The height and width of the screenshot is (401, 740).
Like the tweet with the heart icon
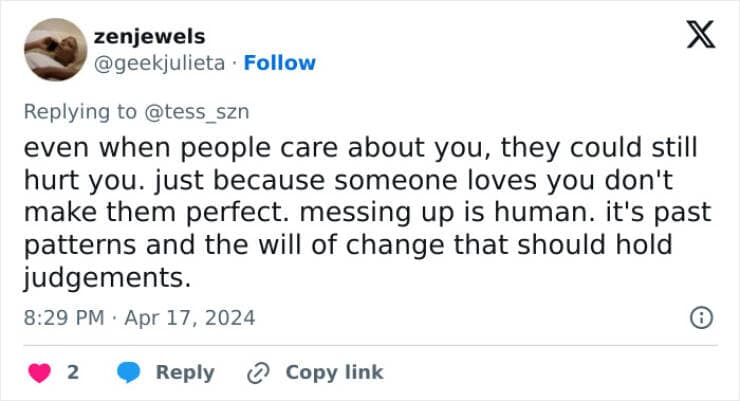click(39, 372)
